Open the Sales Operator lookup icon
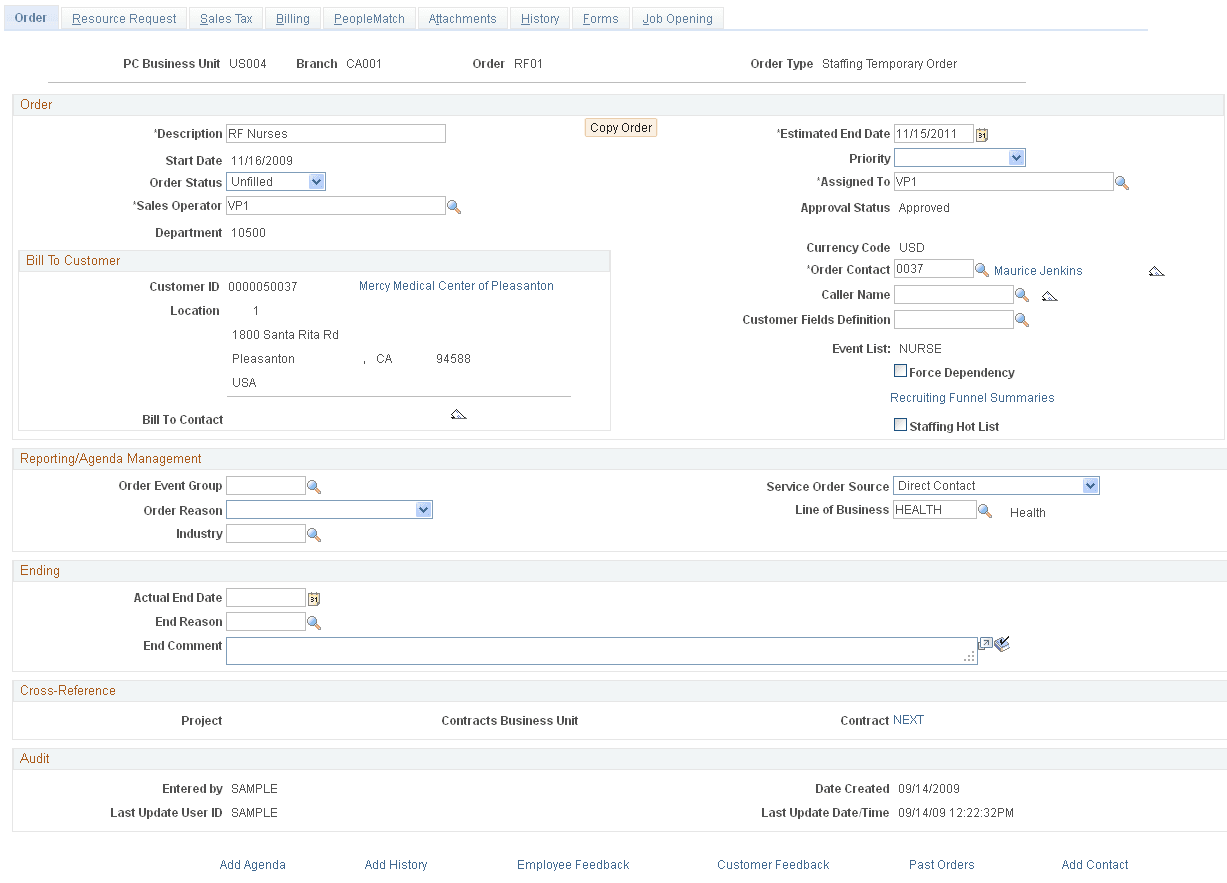The width and height of the screenshot is (1227, 883). click(455, 205)
